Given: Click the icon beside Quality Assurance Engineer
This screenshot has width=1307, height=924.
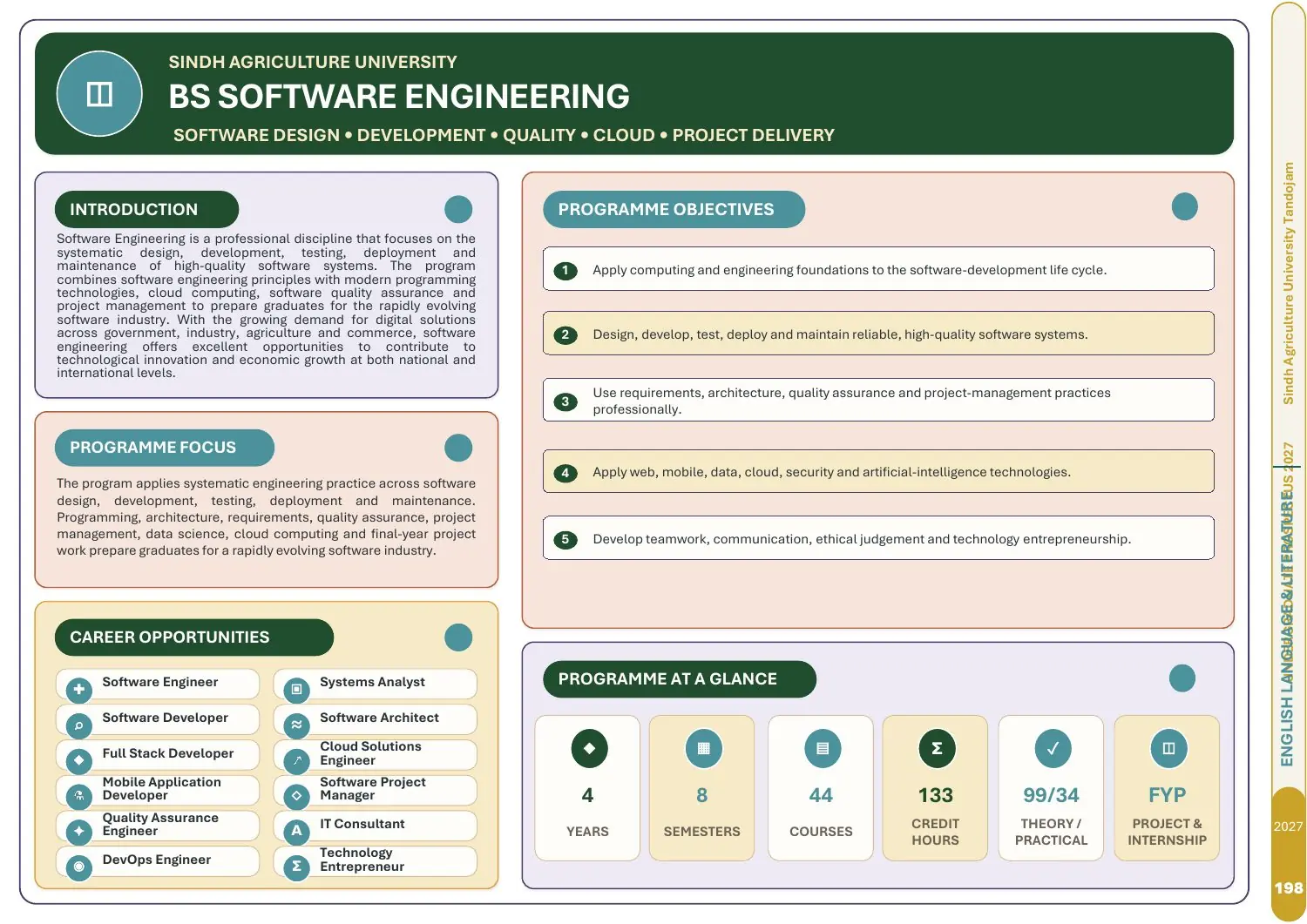Looking at the screenshot, I should pos(79,831).
